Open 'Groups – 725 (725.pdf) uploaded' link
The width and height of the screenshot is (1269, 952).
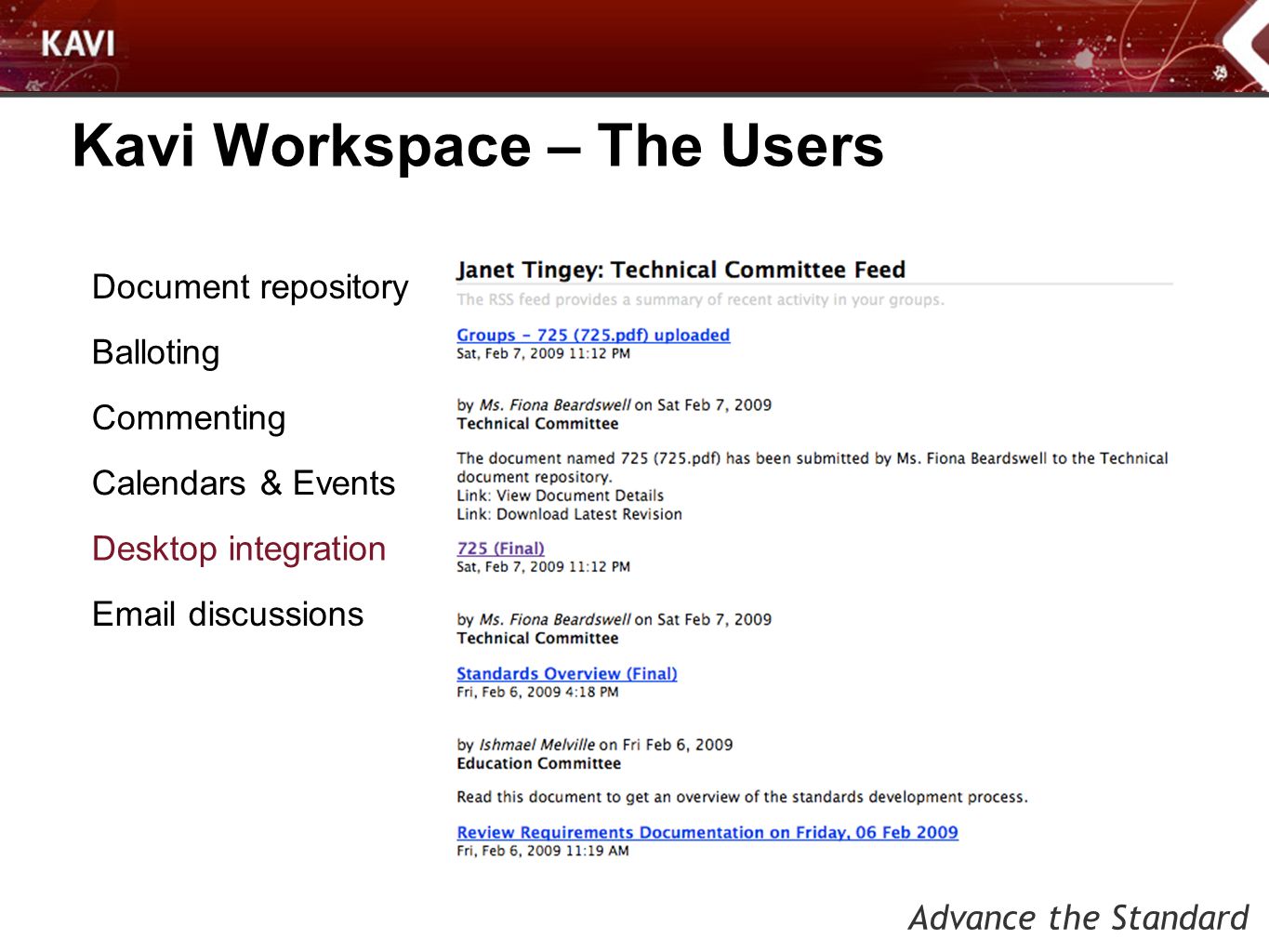[593, 335]
